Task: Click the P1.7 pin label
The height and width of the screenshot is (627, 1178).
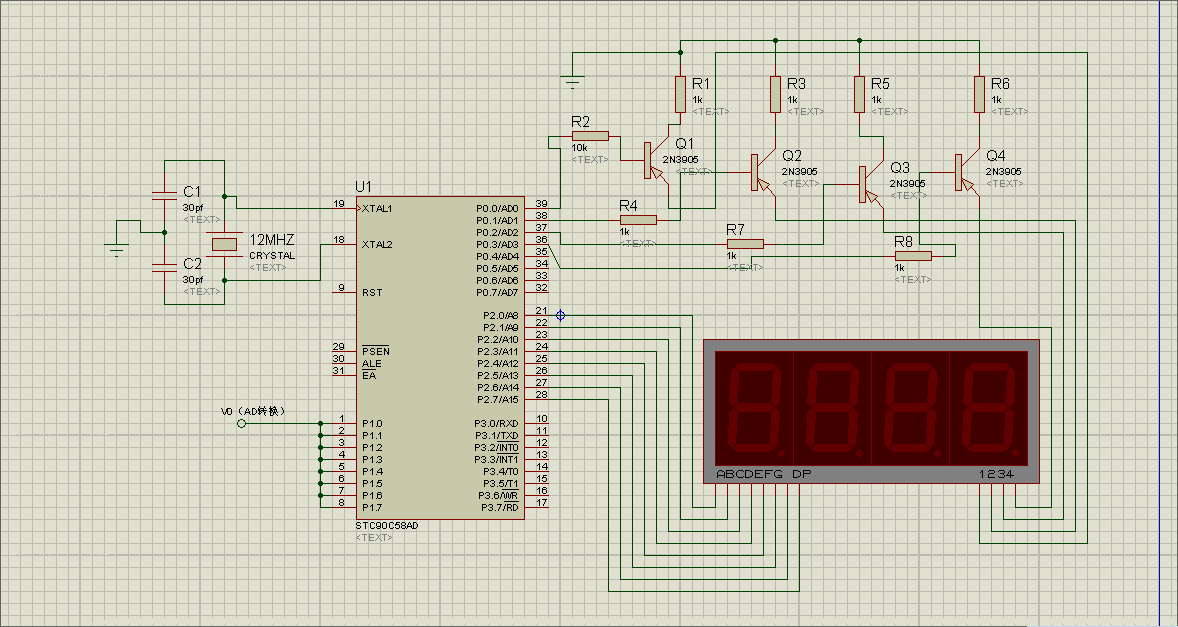Action: [x=371, y=508]
